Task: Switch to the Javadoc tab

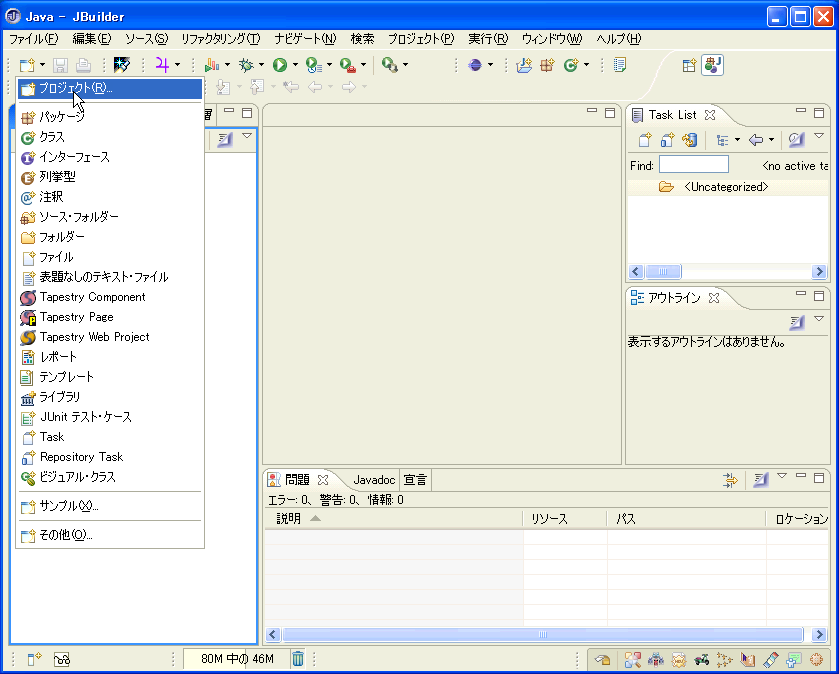Action: (374, 480)
